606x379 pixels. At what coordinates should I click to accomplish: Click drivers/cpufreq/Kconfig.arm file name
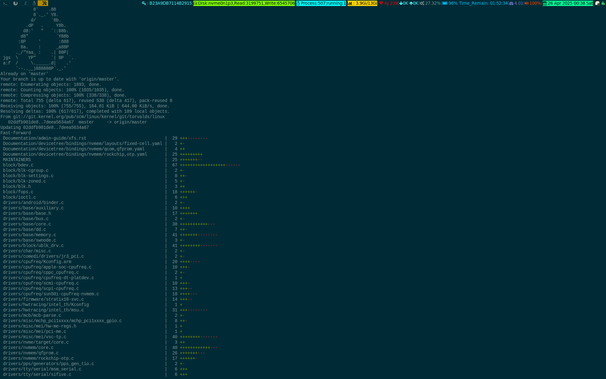pos(37,262)
